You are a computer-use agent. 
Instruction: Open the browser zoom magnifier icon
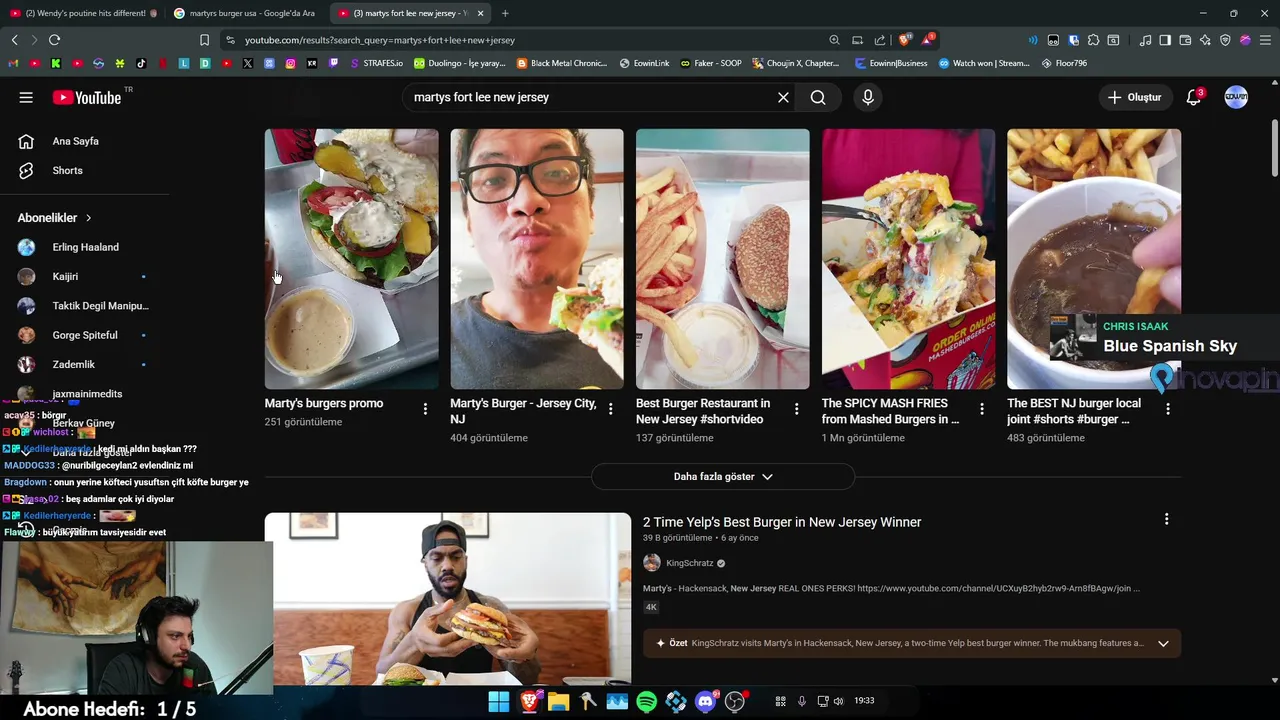click(x=834, y=40)
